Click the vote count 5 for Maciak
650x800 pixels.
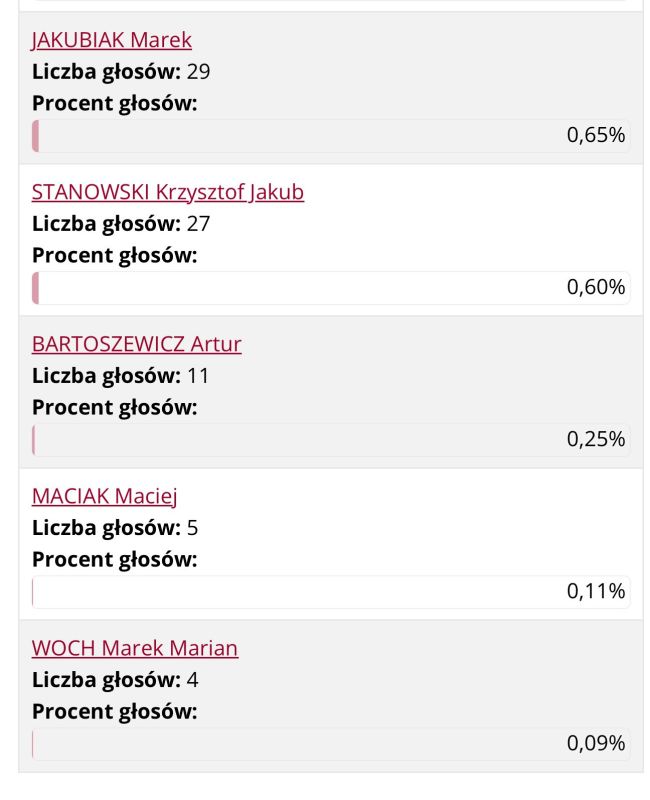193,528
